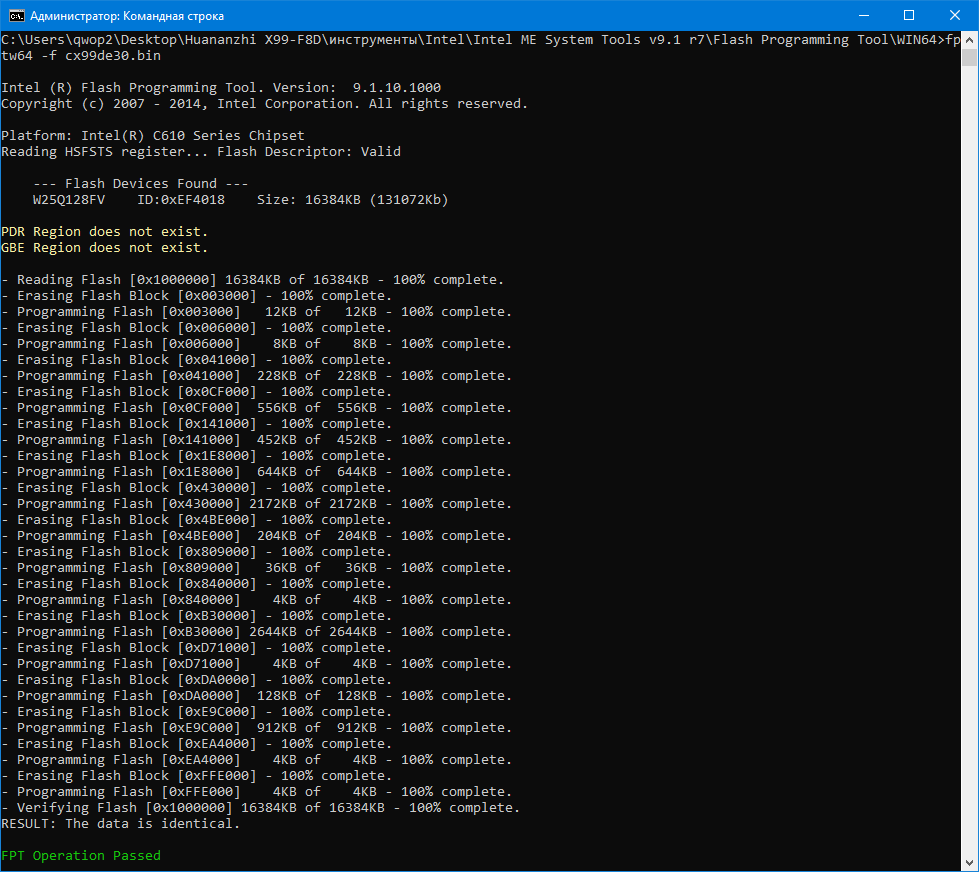Click 'Programming Flash [0xDA0000]' 128KB line
The width and height of the screenshot is (979, 872).
pos(257,696)
